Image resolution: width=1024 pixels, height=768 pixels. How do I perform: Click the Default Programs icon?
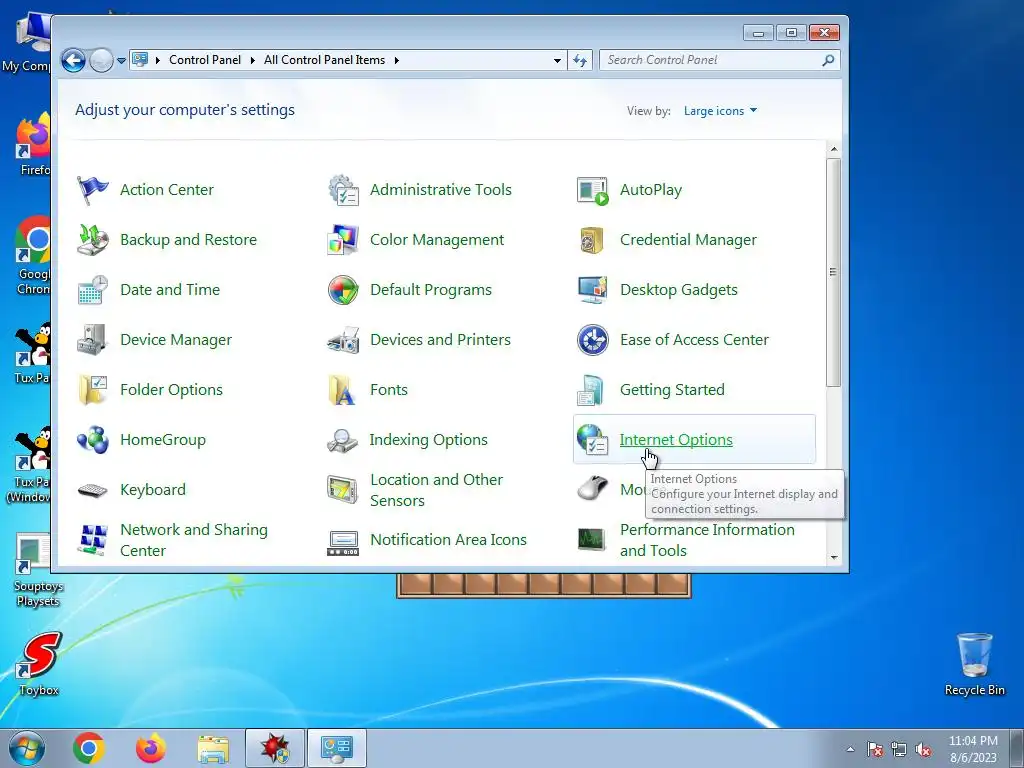coord(343,290)
